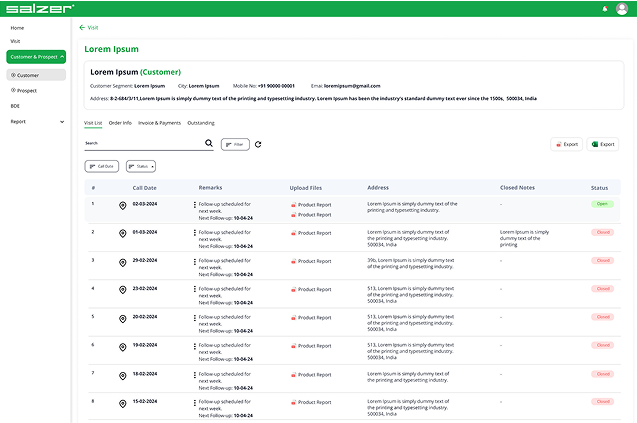
Task: Expand the Report sidebar menu
Action: [62, 121]
